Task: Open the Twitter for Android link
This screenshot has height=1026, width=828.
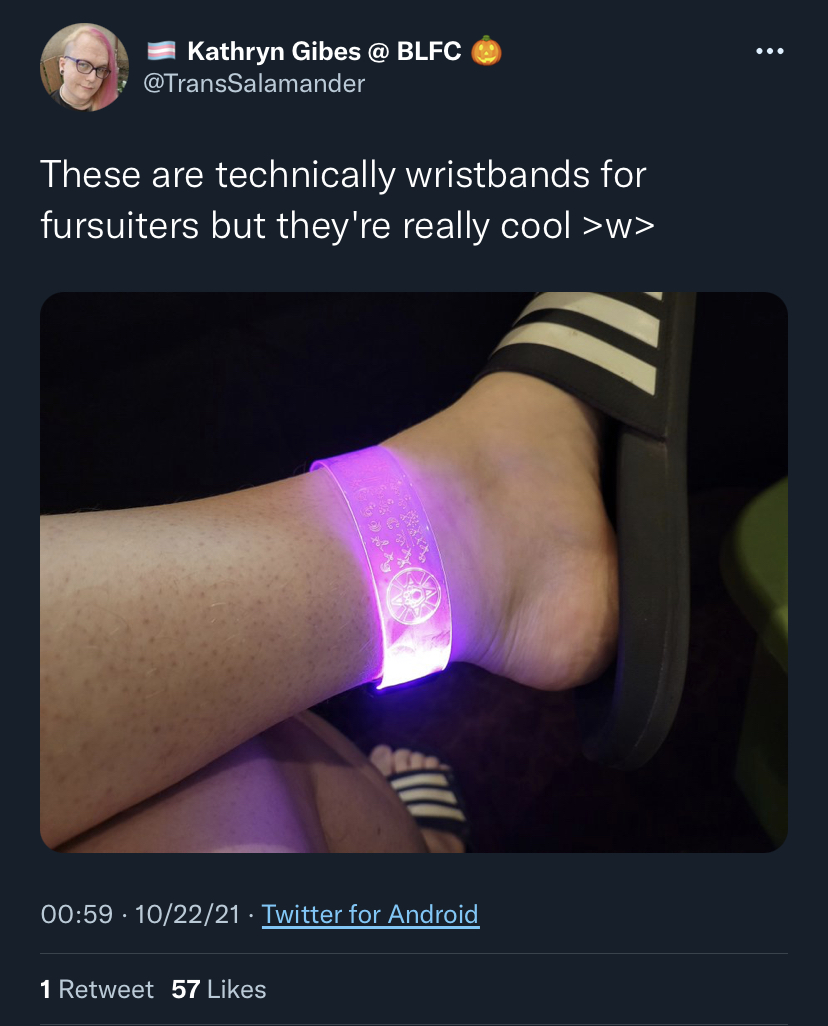Action: 370,914
